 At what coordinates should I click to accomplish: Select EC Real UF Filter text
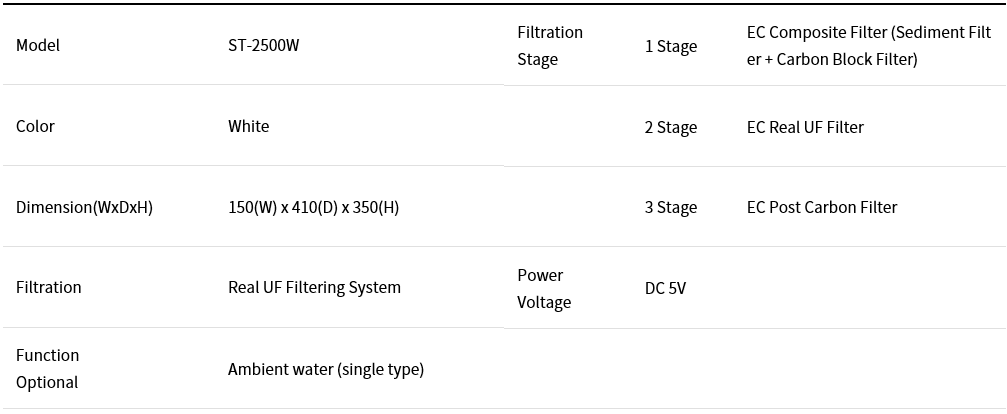click(805, 127)
